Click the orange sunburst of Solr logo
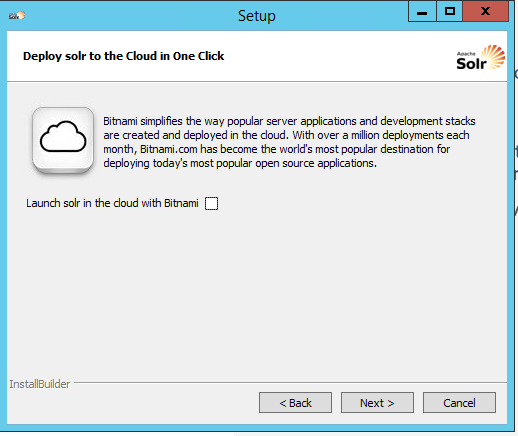This screenshot has height=436, width=518. point(493,56)
